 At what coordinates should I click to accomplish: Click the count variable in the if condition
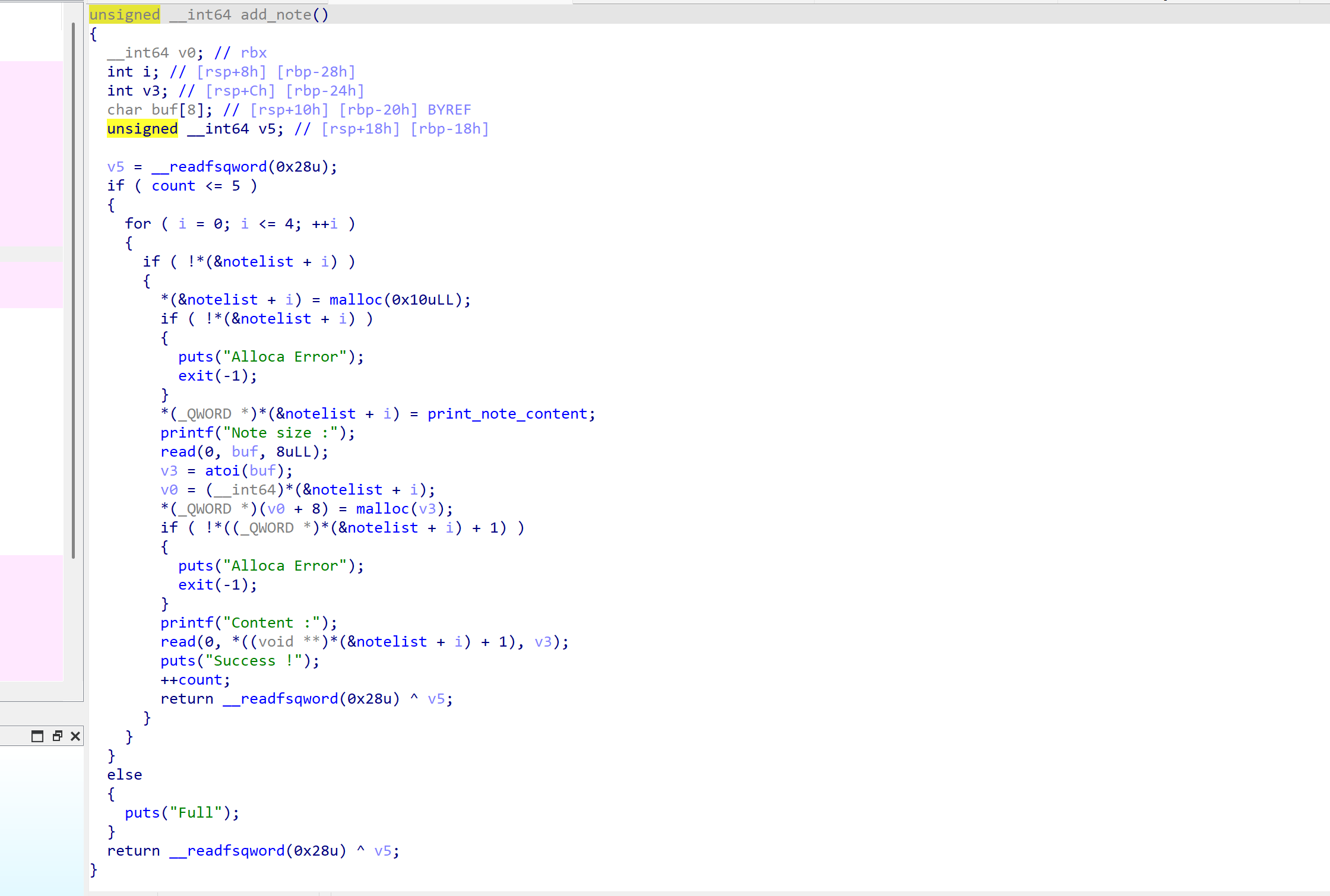click(173, 186)
